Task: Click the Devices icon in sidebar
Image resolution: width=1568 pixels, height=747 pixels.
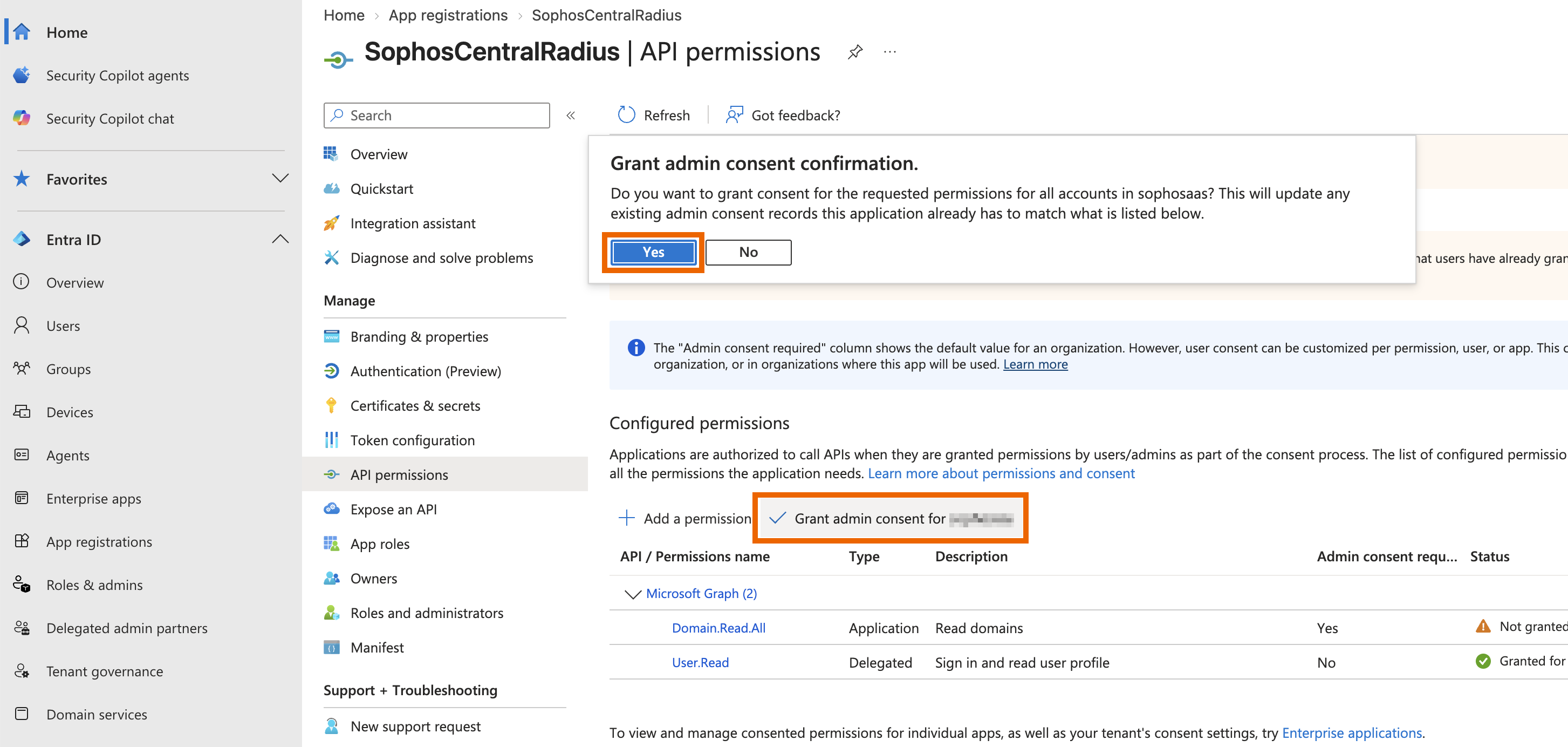Action: click(22, 412)
